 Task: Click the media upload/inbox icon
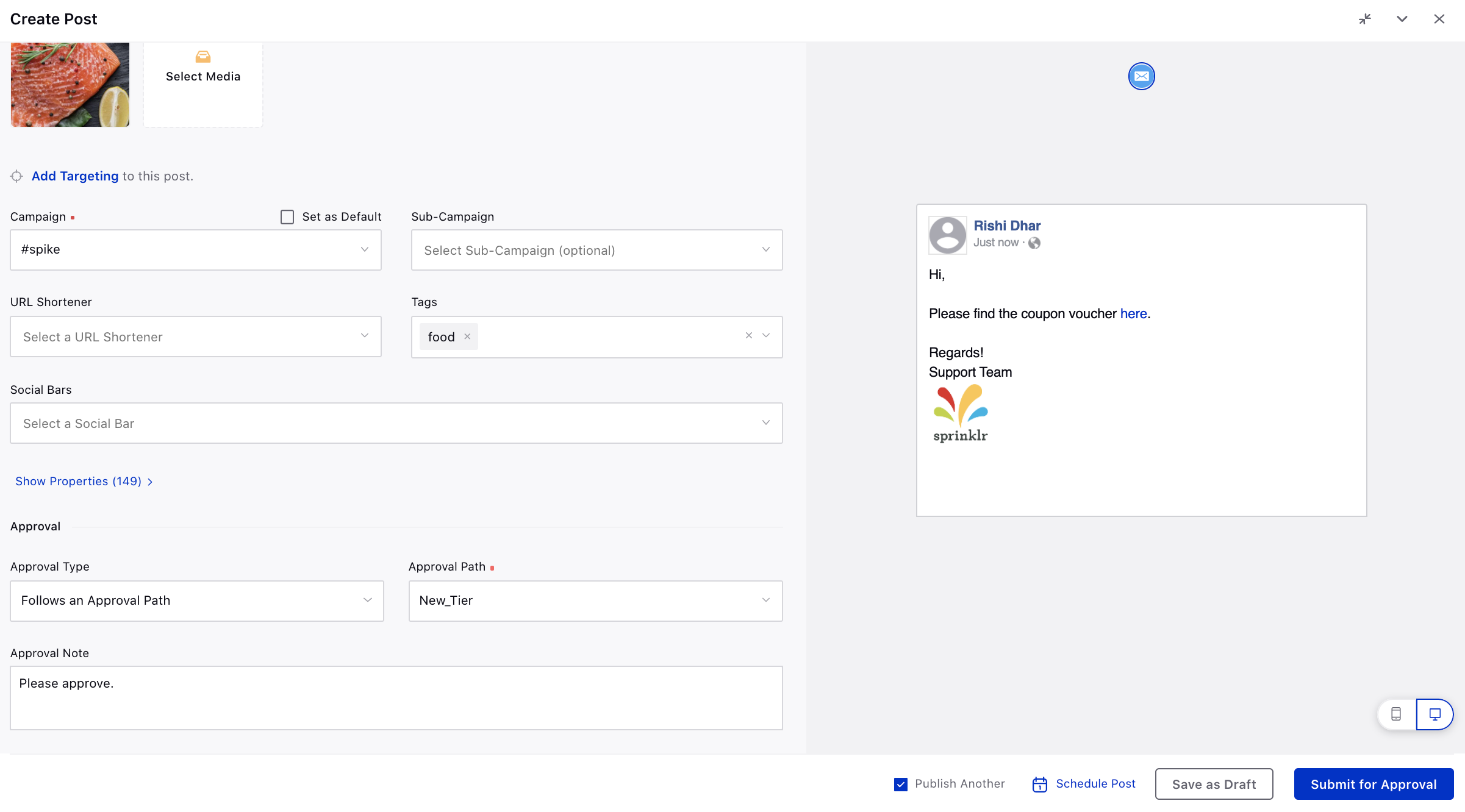coord(203,57)
